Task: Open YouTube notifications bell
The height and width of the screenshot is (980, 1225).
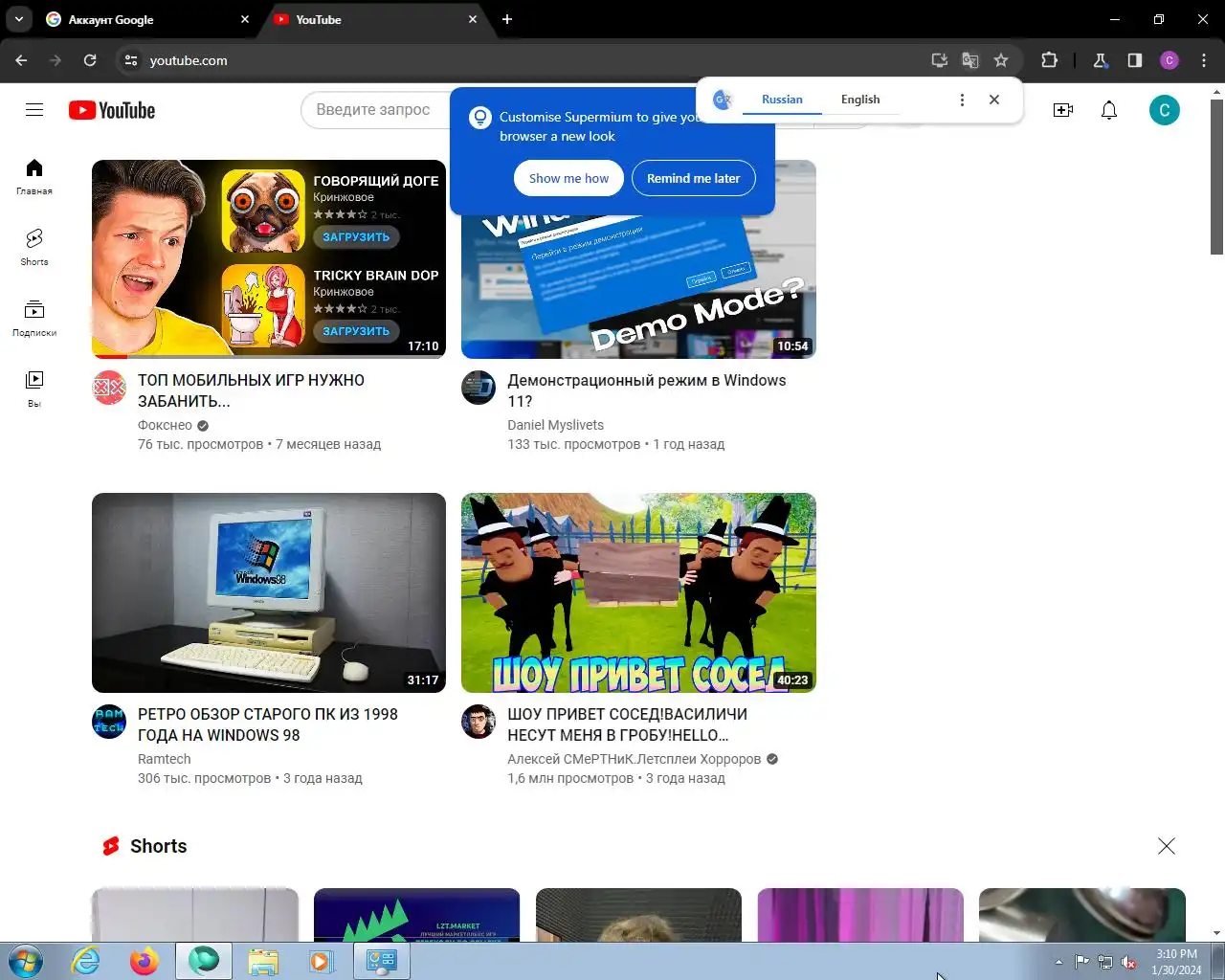Action: point(1109,110)
